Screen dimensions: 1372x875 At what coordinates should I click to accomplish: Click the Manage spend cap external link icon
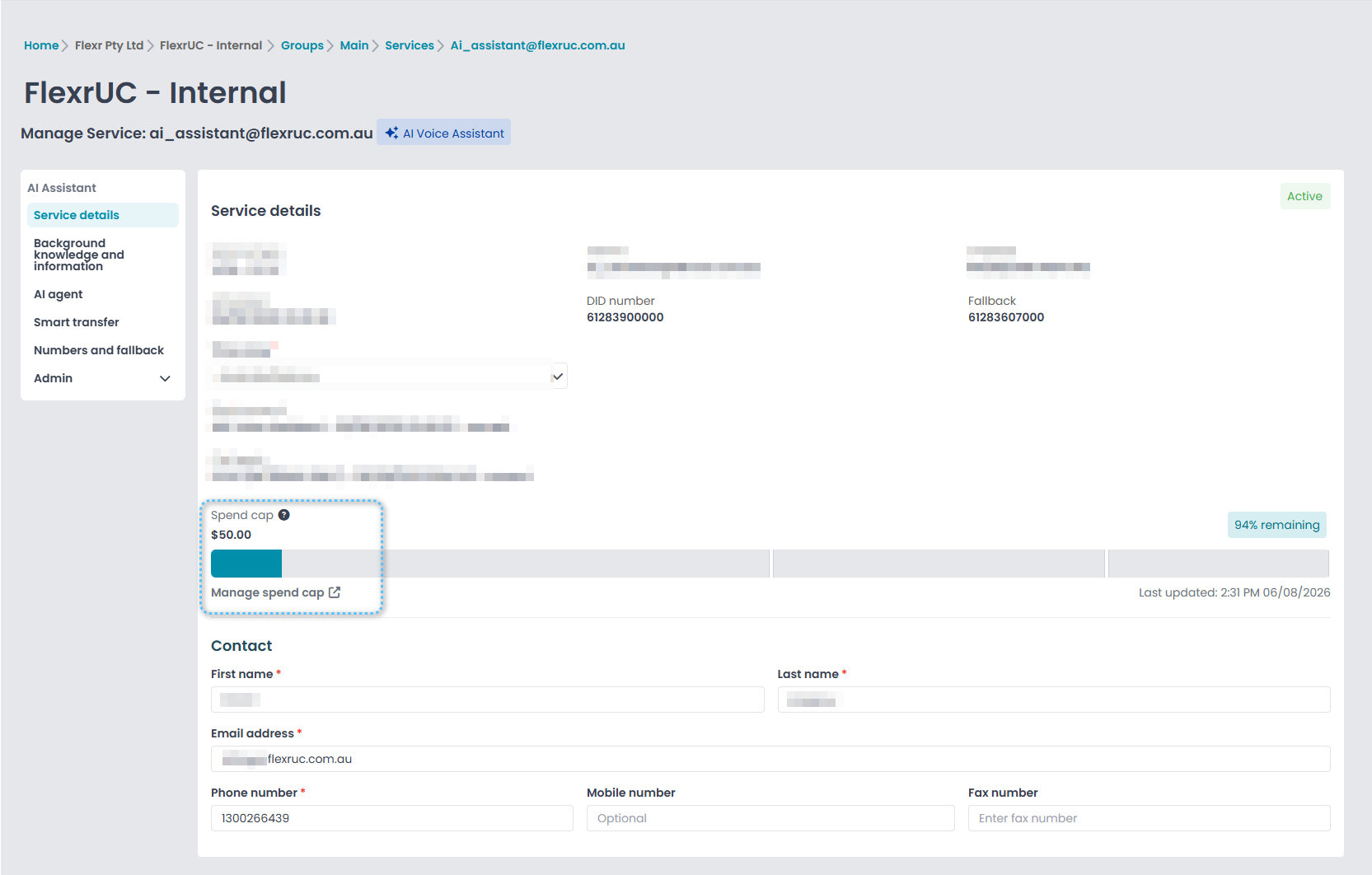point(335,592)
